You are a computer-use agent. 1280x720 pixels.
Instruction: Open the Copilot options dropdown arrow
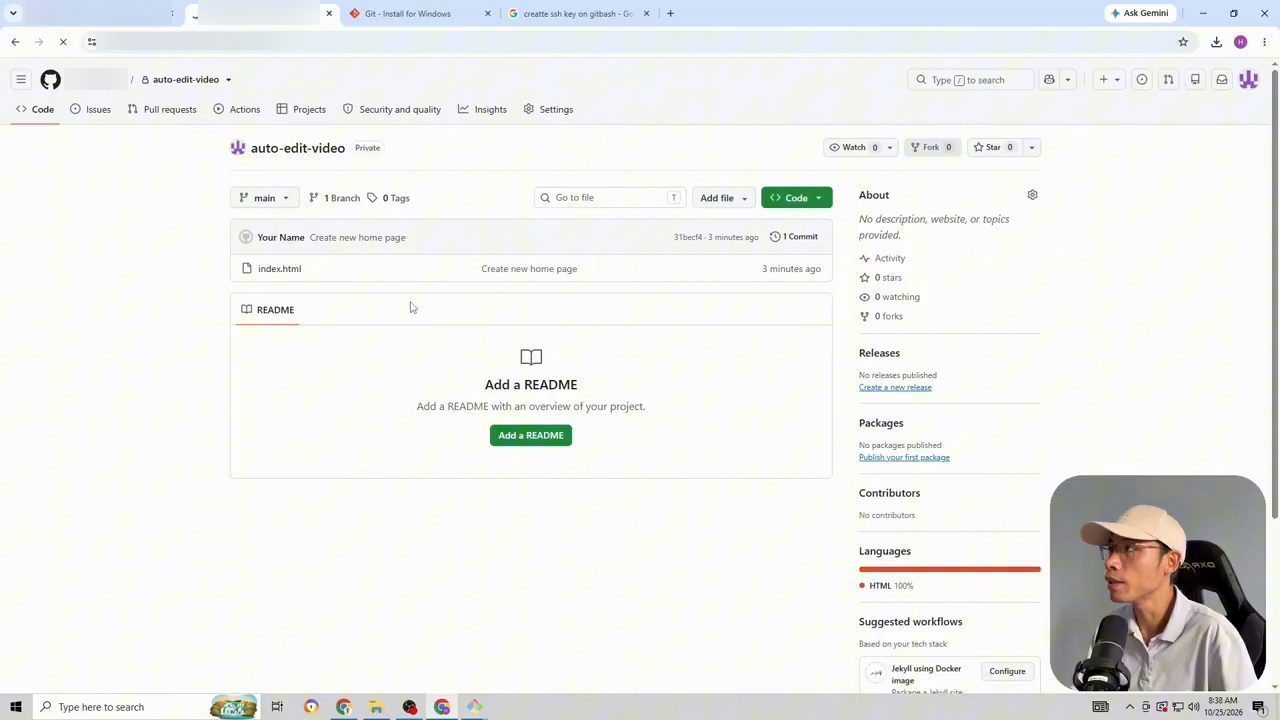1068,80
